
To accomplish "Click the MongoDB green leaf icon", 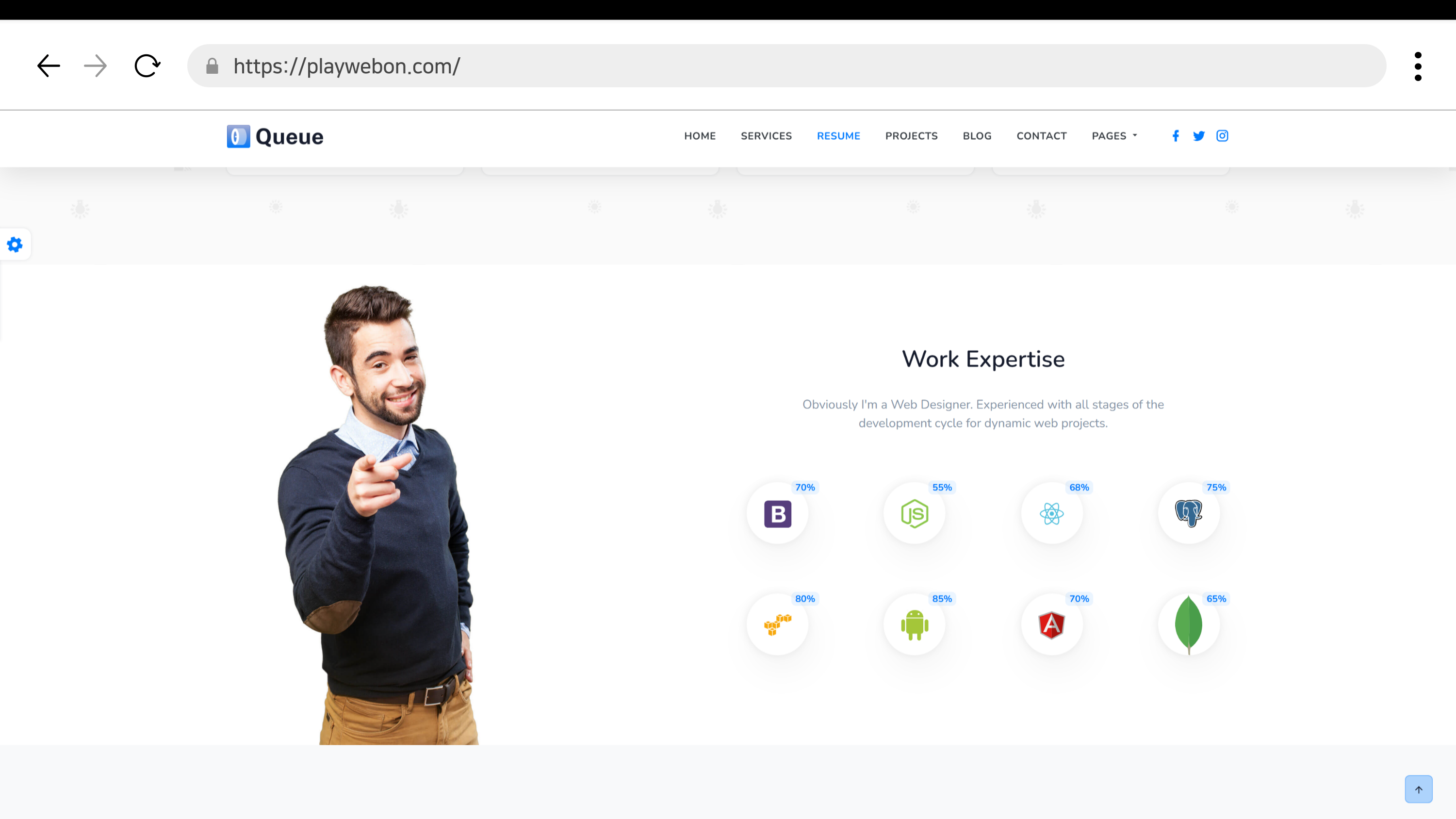I will [1189, 624].
